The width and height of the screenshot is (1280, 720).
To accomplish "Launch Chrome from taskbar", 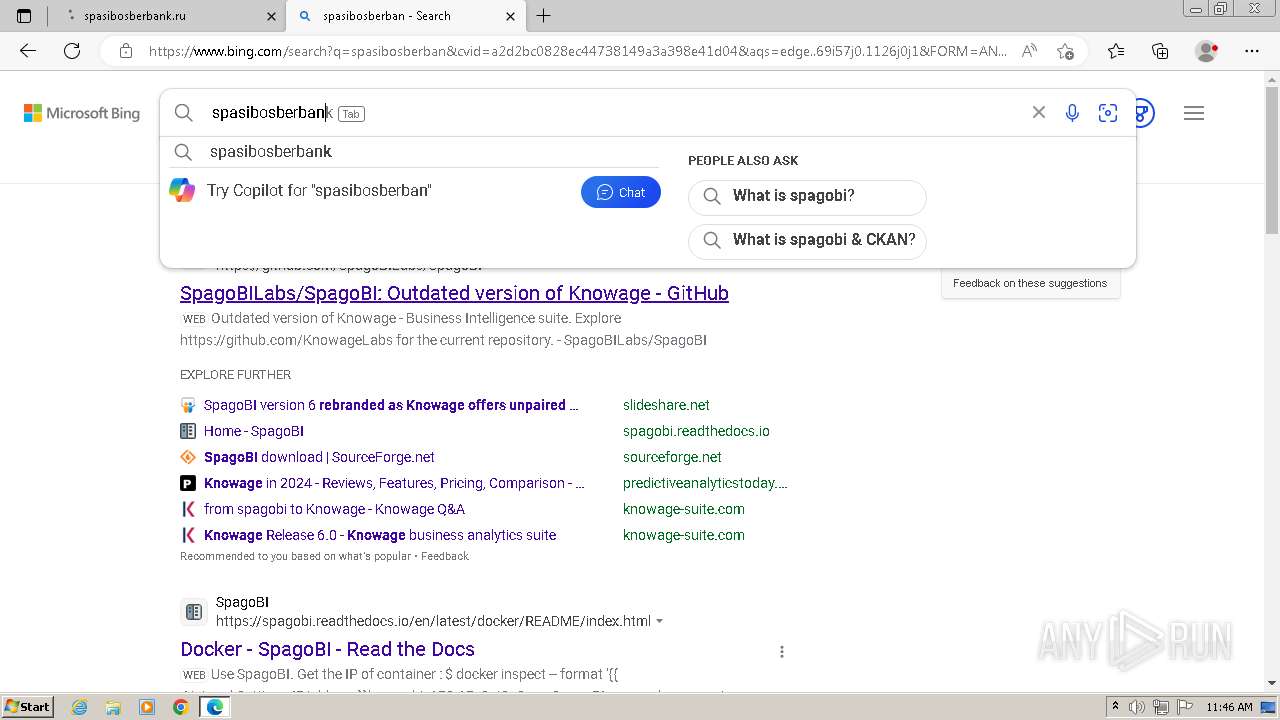I will [180, 707].
